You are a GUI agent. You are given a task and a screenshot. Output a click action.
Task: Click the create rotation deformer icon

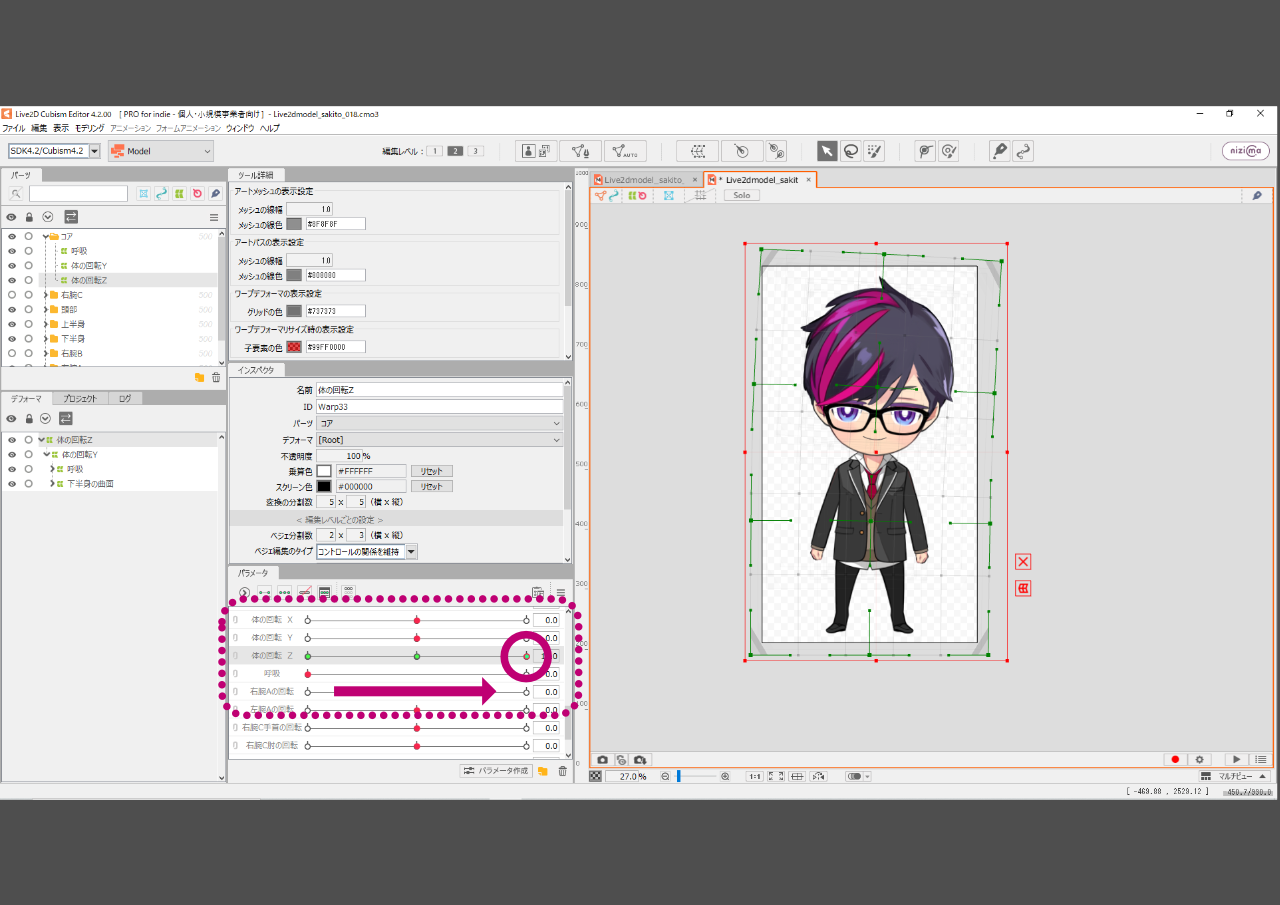coord(742,151)
